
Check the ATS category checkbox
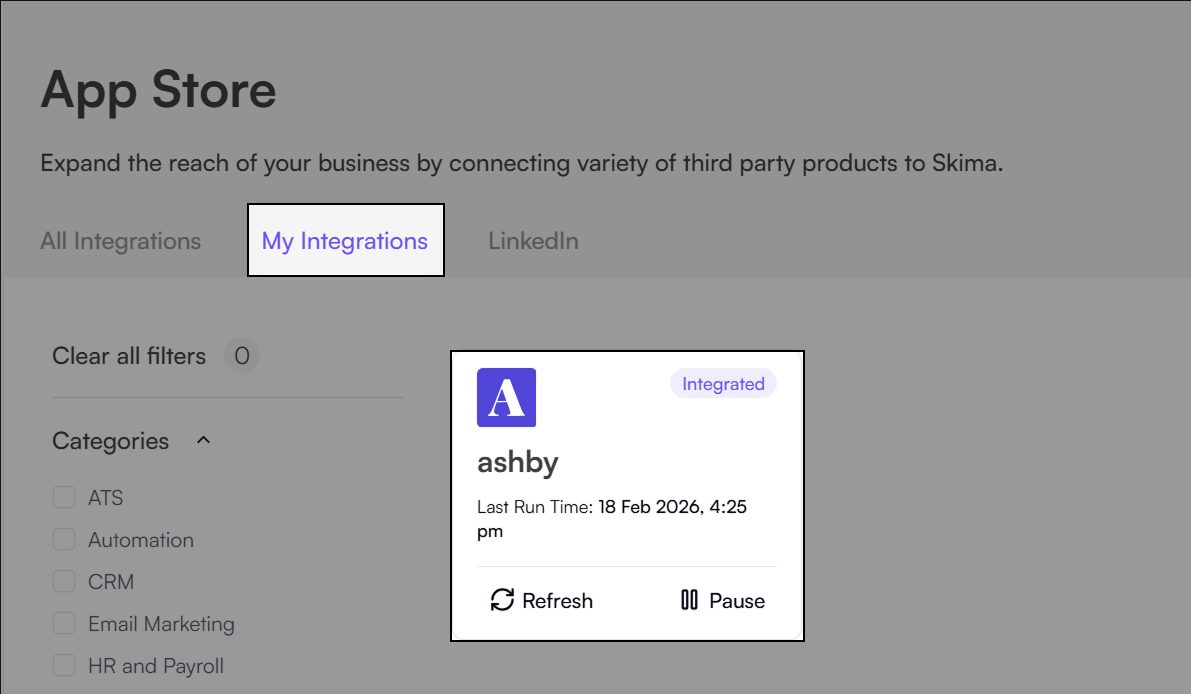click(64, 498)
